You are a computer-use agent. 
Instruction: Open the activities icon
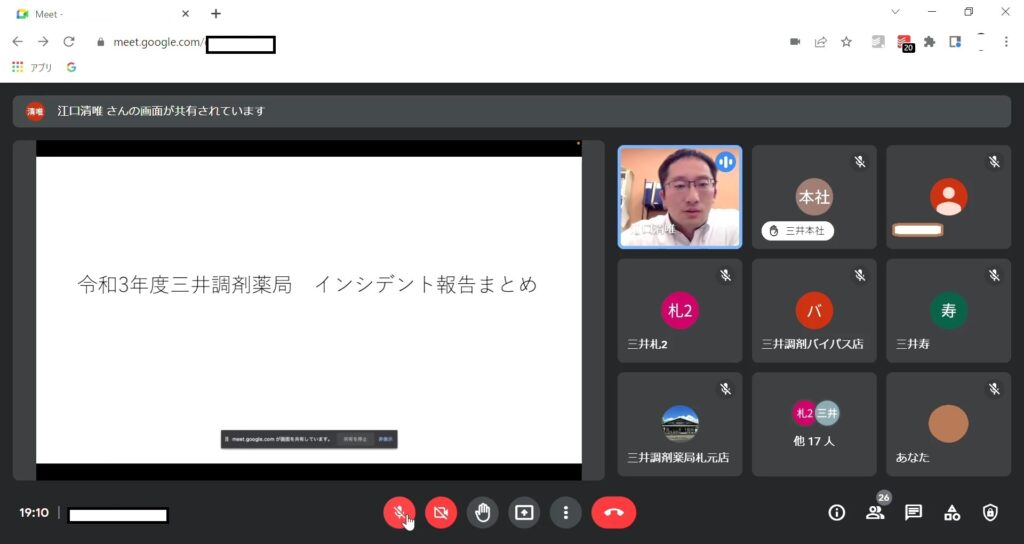[952, 513]
